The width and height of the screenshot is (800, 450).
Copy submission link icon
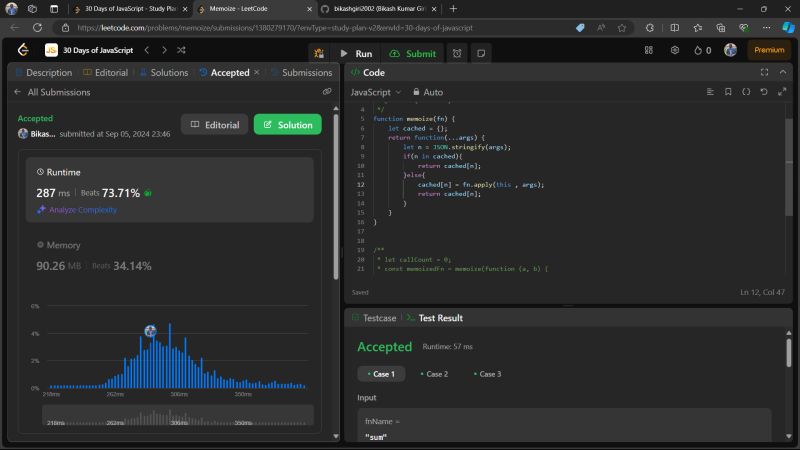tap(327, 92)
